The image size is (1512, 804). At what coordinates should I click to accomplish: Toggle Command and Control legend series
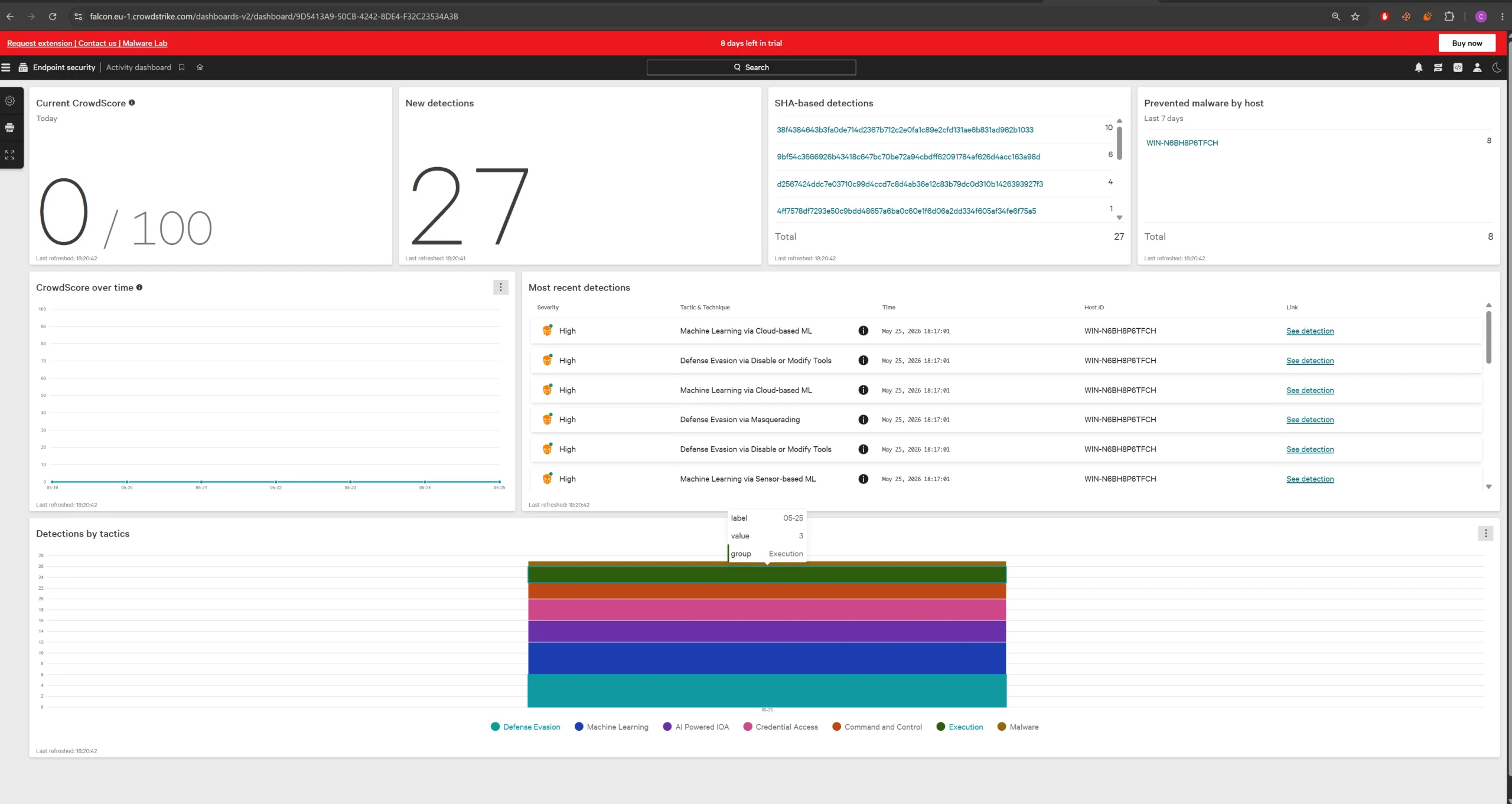pos(877,727)
